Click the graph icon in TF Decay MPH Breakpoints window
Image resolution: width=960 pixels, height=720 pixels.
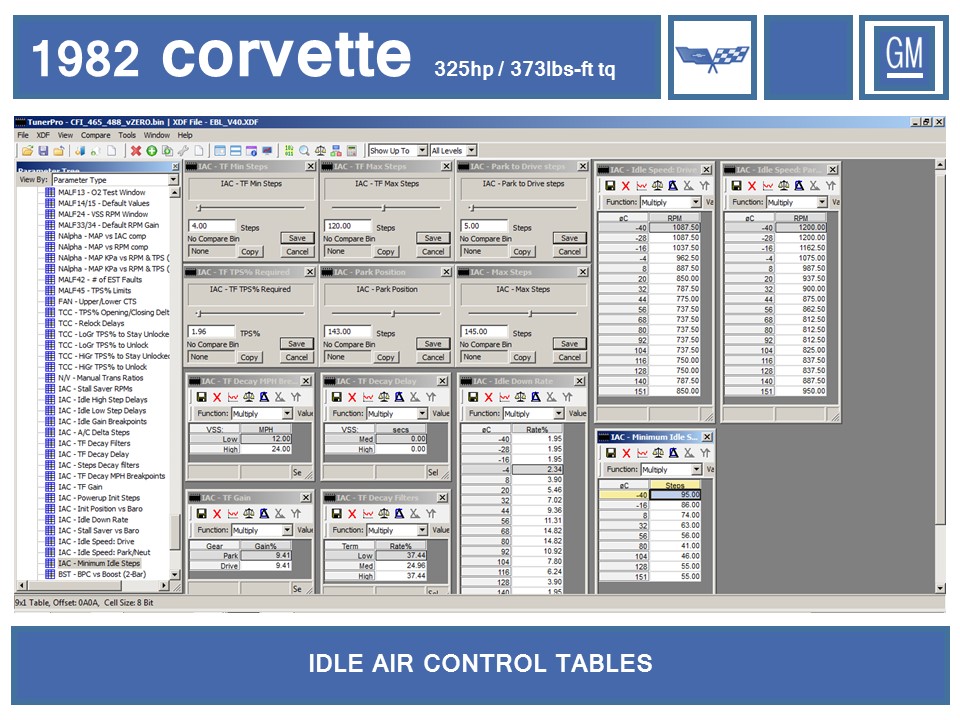(233, 397)
